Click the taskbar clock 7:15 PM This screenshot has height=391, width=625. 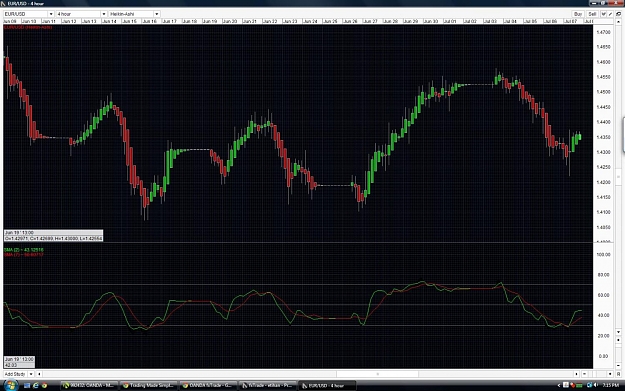pos(611,385)
